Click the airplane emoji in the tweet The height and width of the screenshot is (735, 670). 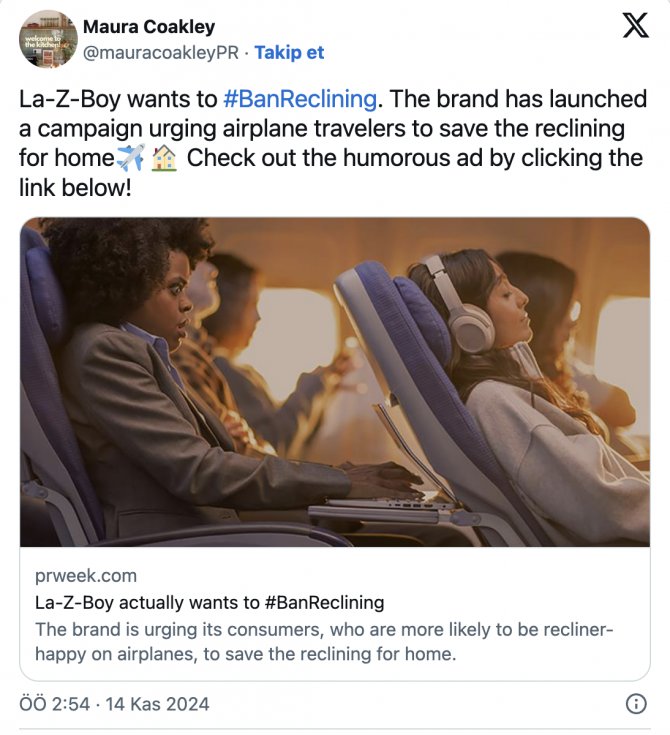[131, 158]
